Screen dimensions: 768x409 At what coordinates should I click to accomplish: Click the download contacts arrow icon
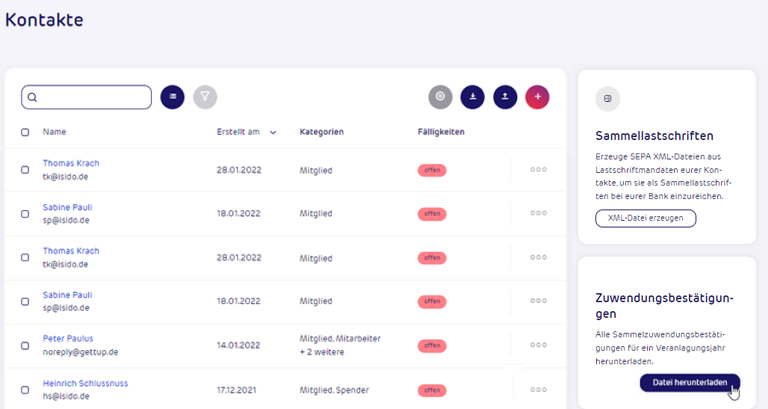[x=473, y=97]
